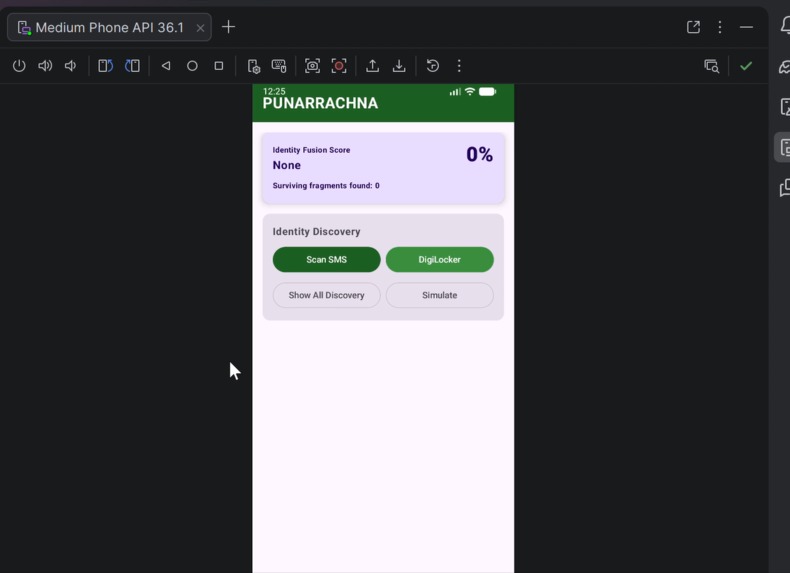The image size is (790, 573).
Task: Add a new device tab with plus
Action: pyautogui.click(x=228, y=27)
